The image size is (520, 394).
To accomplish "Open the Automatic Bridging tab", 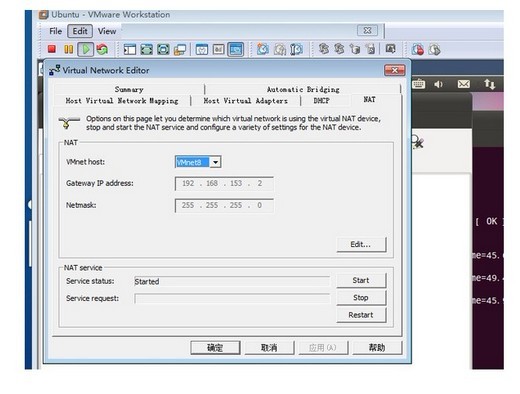I will [x=303, y=89].
